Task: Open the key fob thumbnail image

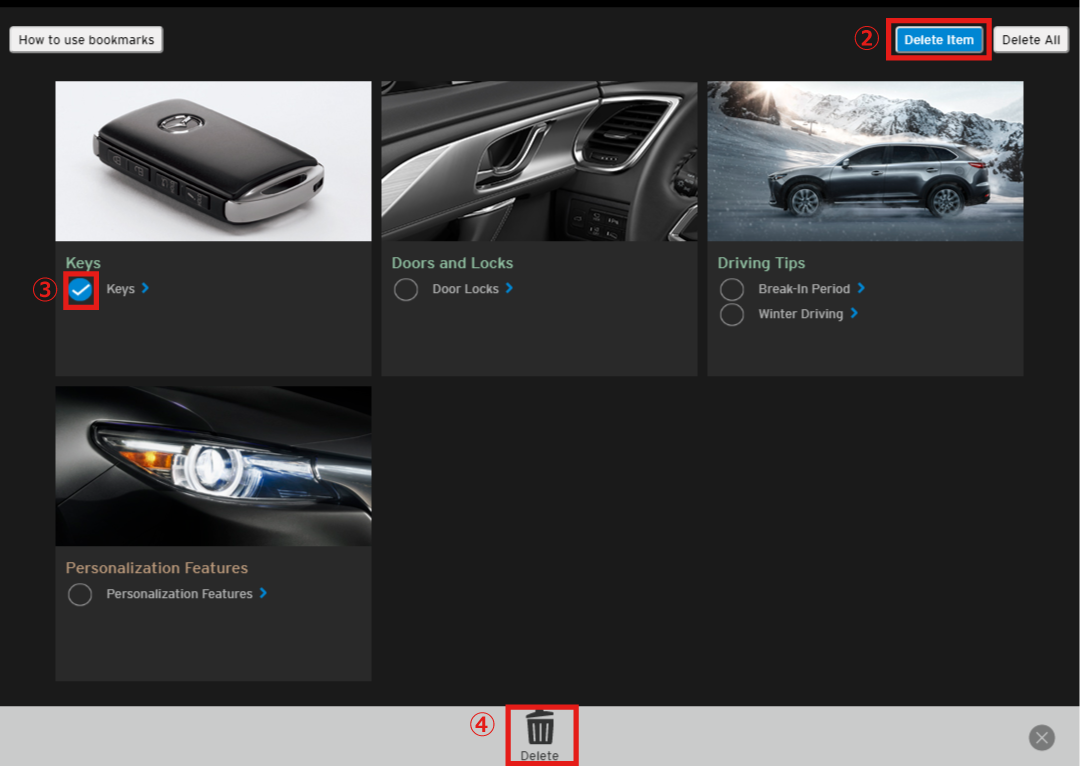Action: point(213,161)
